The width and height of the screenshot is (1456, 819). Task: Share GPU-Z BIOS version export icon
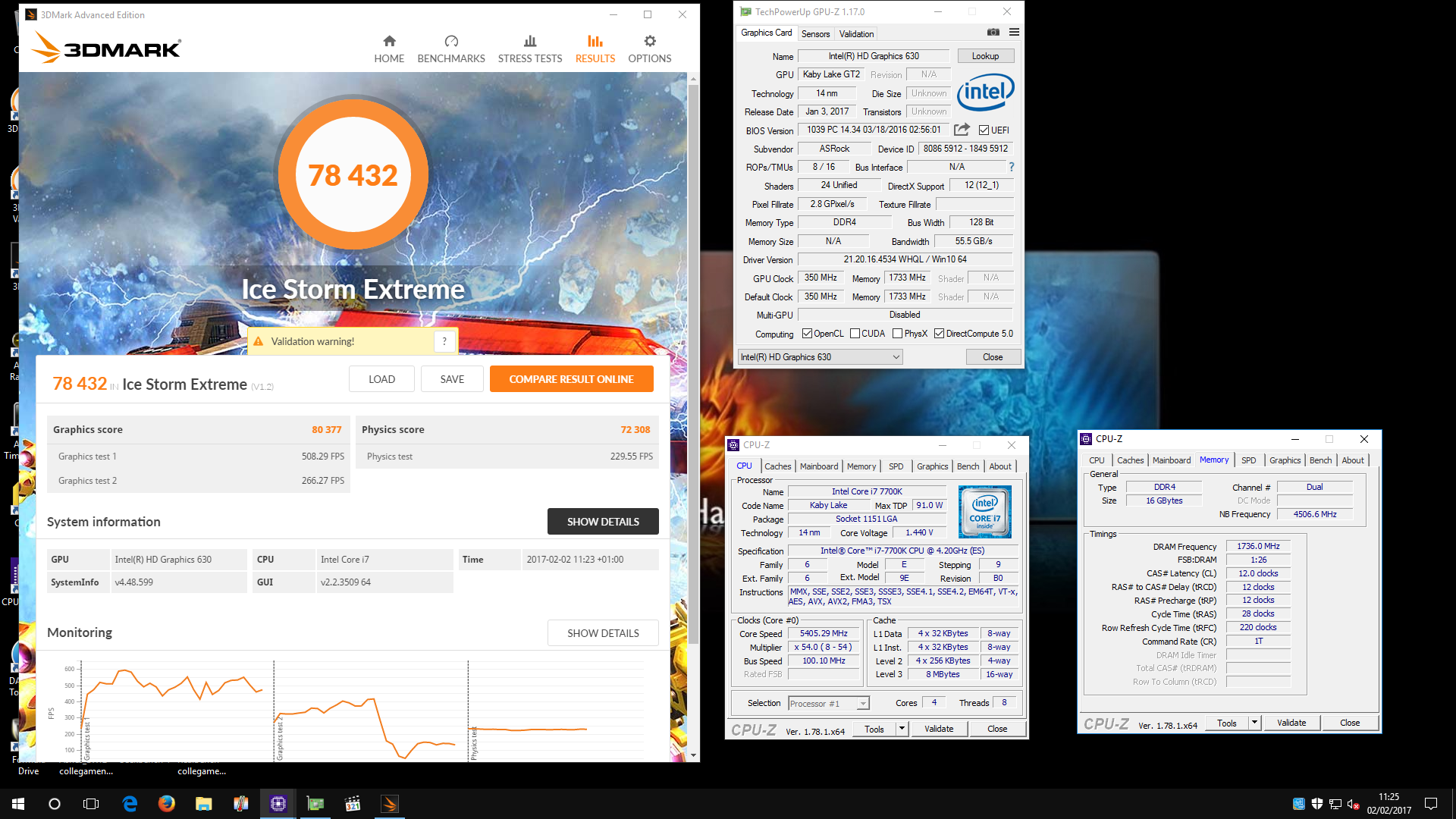[x=962, y=130]
